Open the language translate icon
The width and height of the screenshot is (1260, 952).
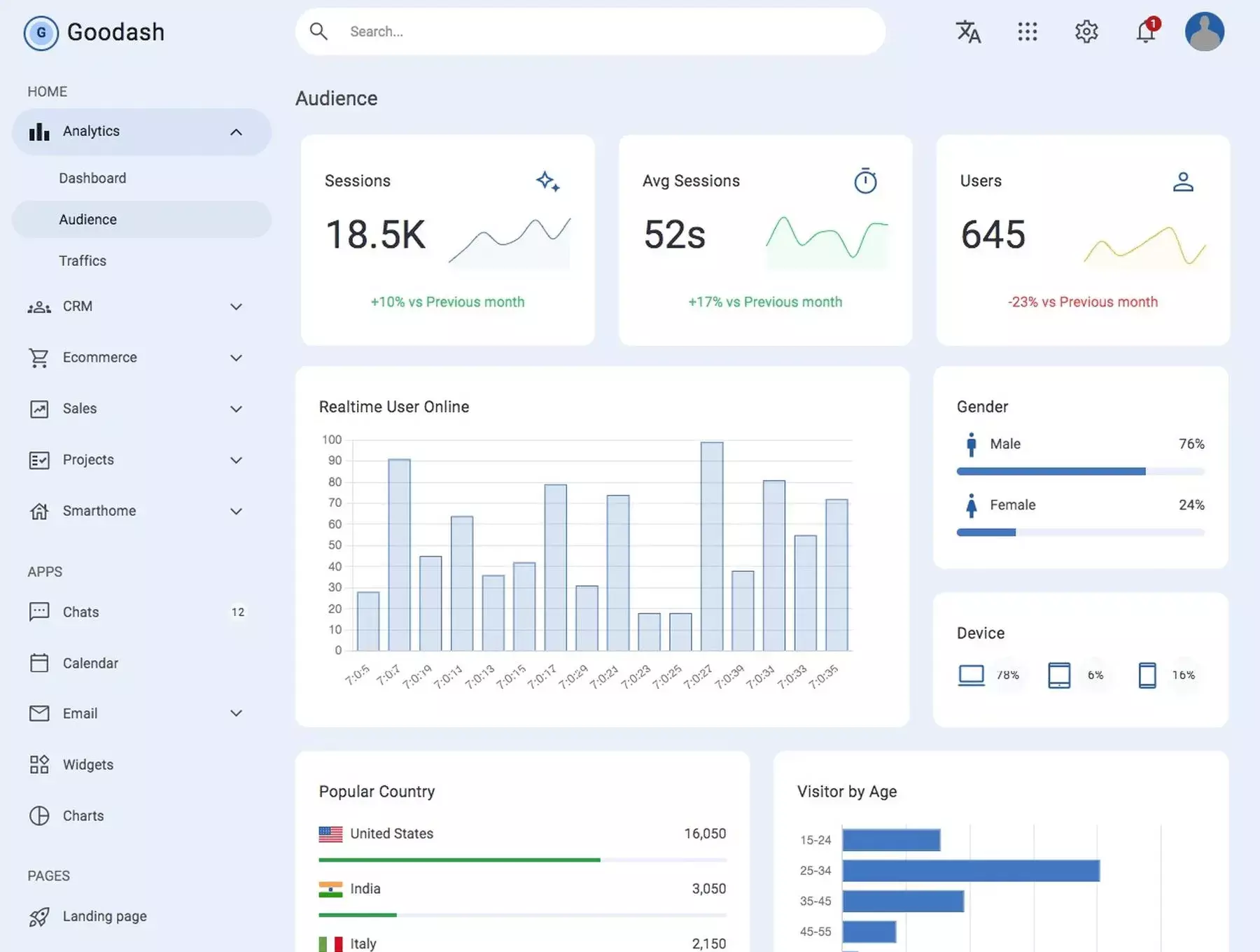tap(968, 31)
